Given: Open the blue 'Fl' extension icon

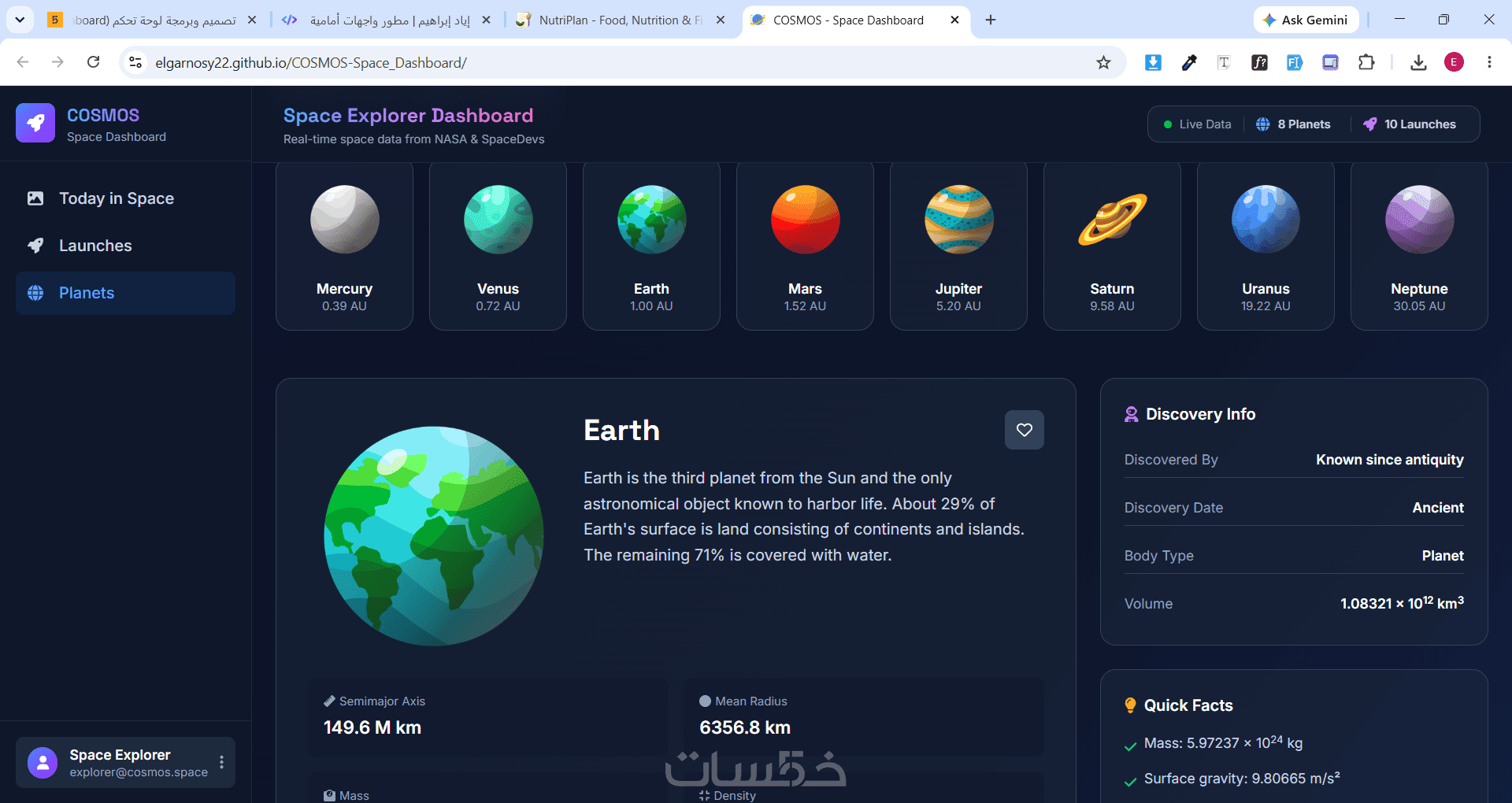Looking at the screenshot, I should tap(1295, 62).
